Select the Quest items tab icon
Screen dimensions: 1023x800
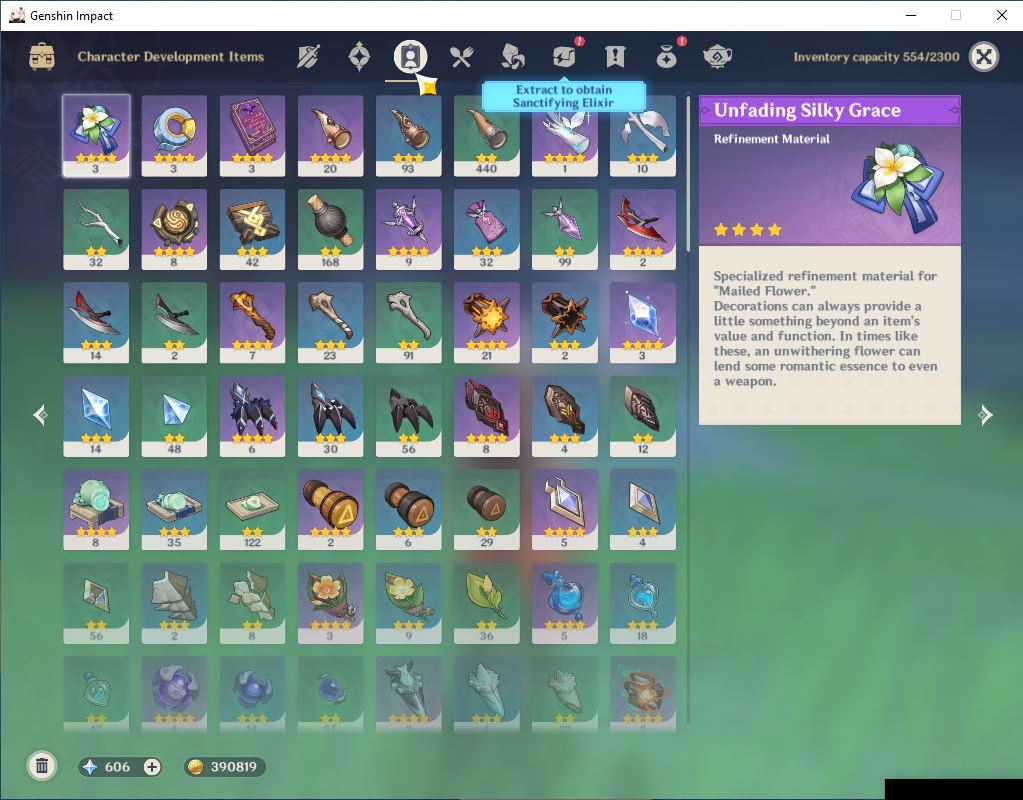pos(615,57)
